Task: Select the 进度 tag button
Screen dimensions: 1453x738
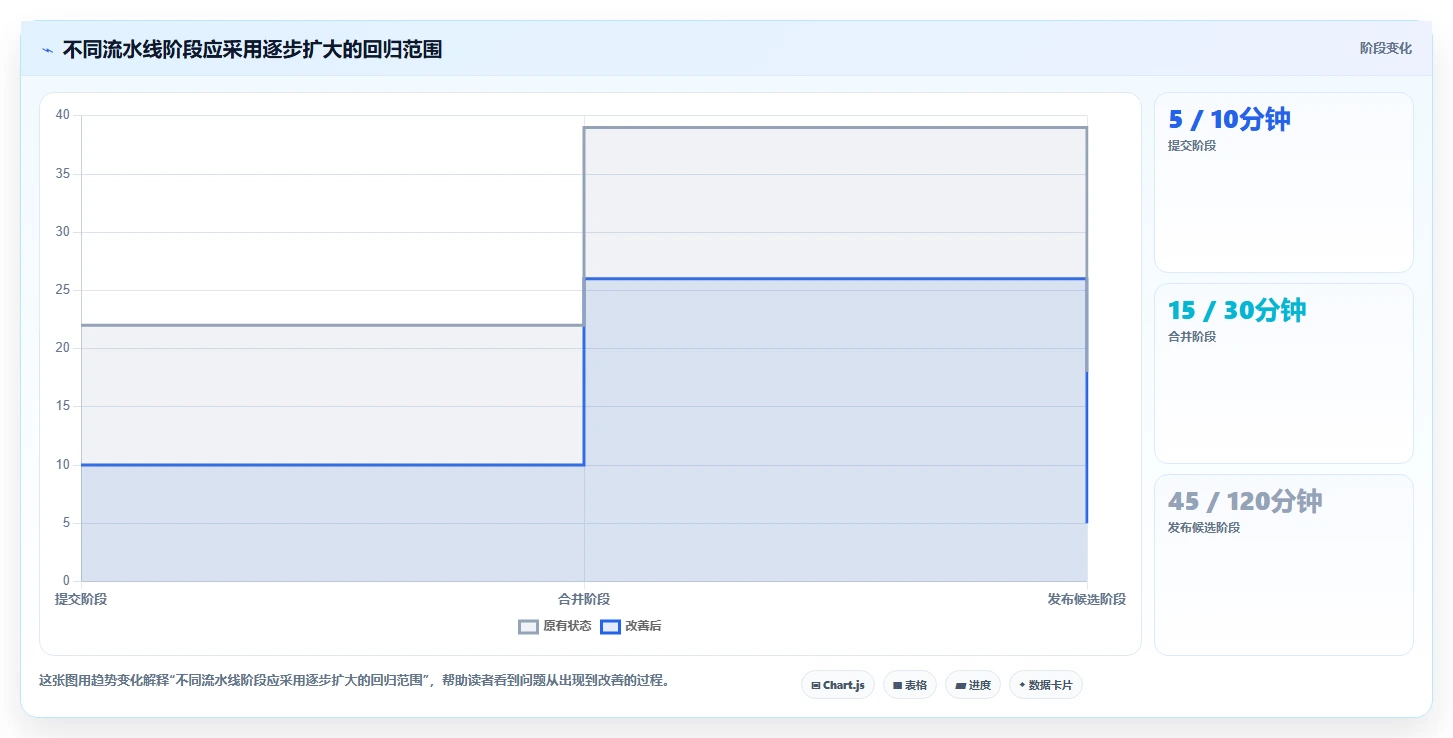Action: click(x=973, y=685)
